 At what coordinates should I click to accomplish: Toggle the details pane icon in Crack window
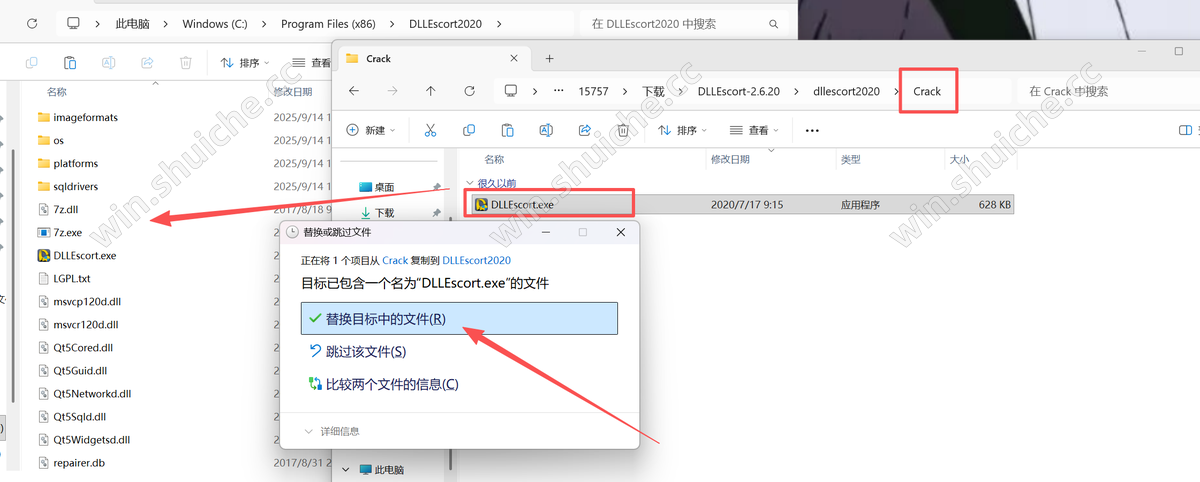tap(1185, 130)
